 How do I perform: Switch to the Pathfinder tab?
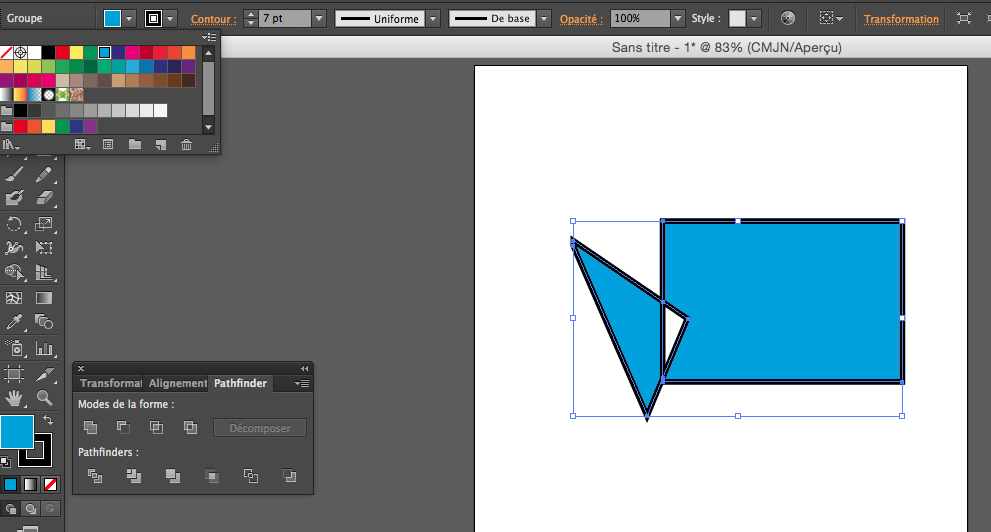coord(240,384)
